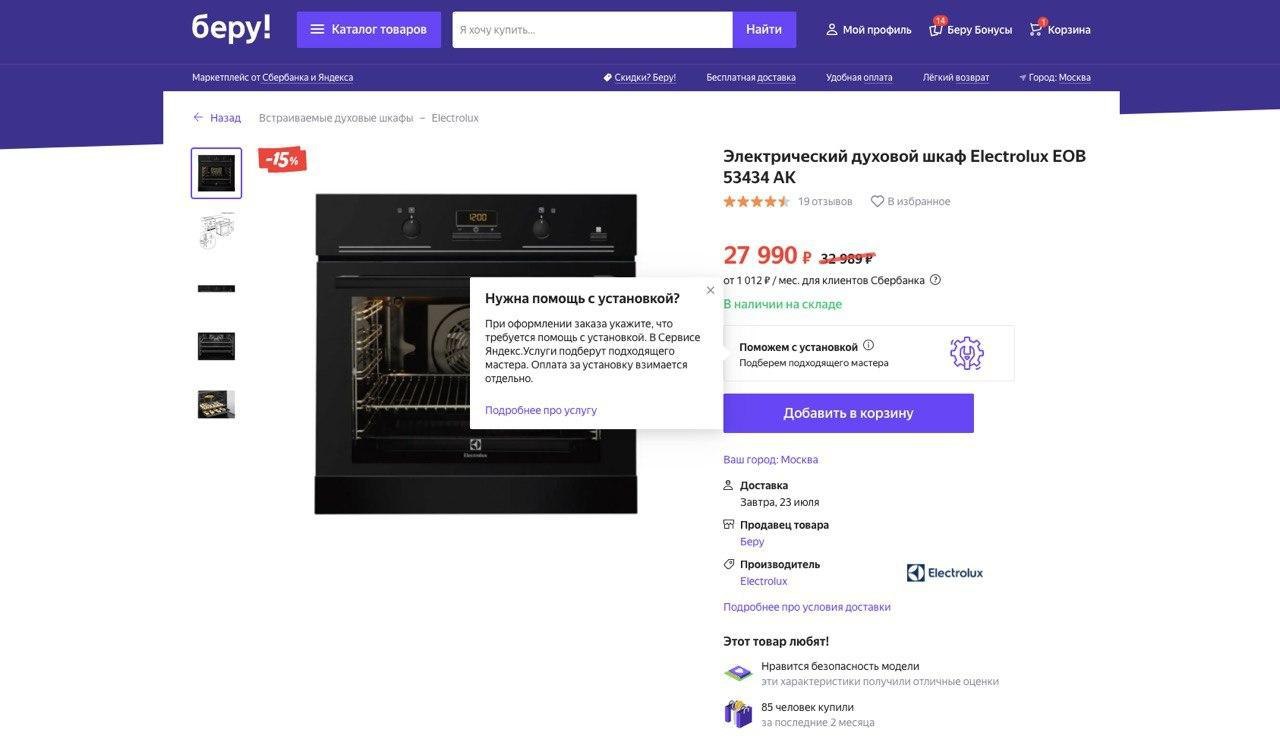Image resolution: width=1280 pixels, height=746 pixels.
Task: Click Добавить в корзину button
Action: [x=848, y=413]
